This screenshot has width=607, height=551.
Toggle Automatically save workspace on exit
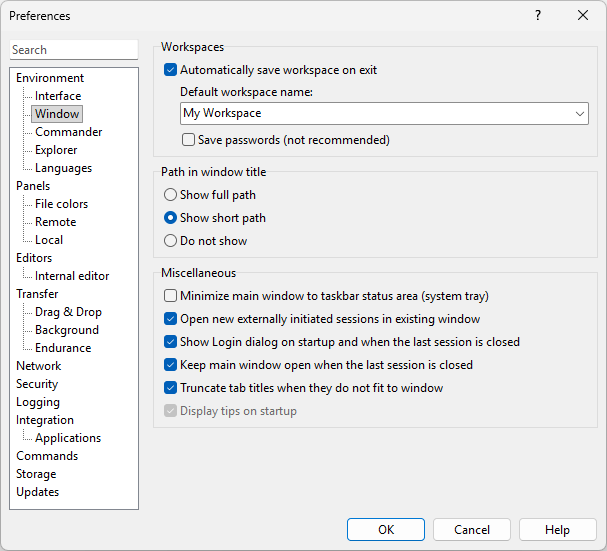click(x=170, y=71)
